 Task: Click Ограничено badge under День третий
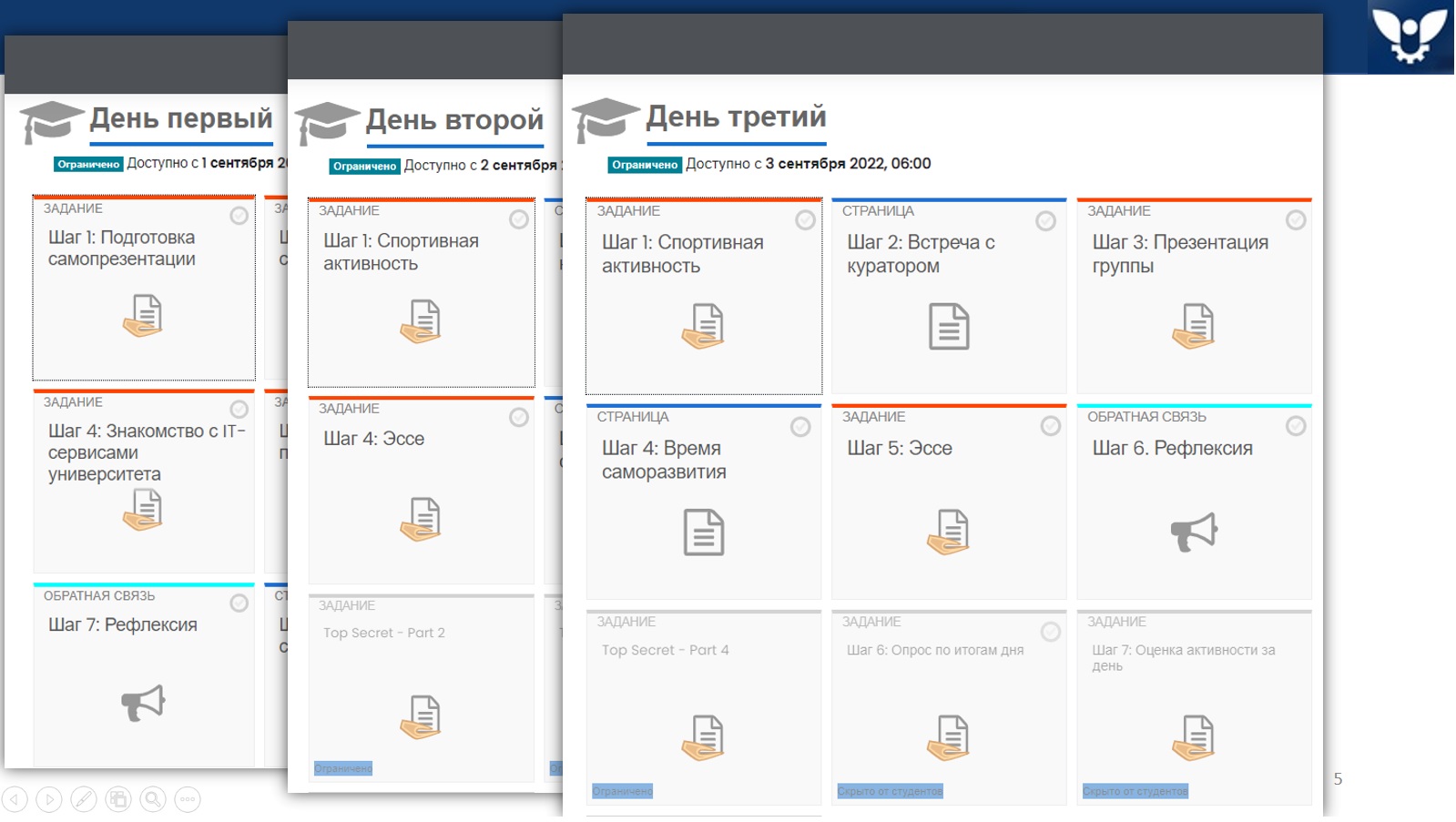pos(644,165)
